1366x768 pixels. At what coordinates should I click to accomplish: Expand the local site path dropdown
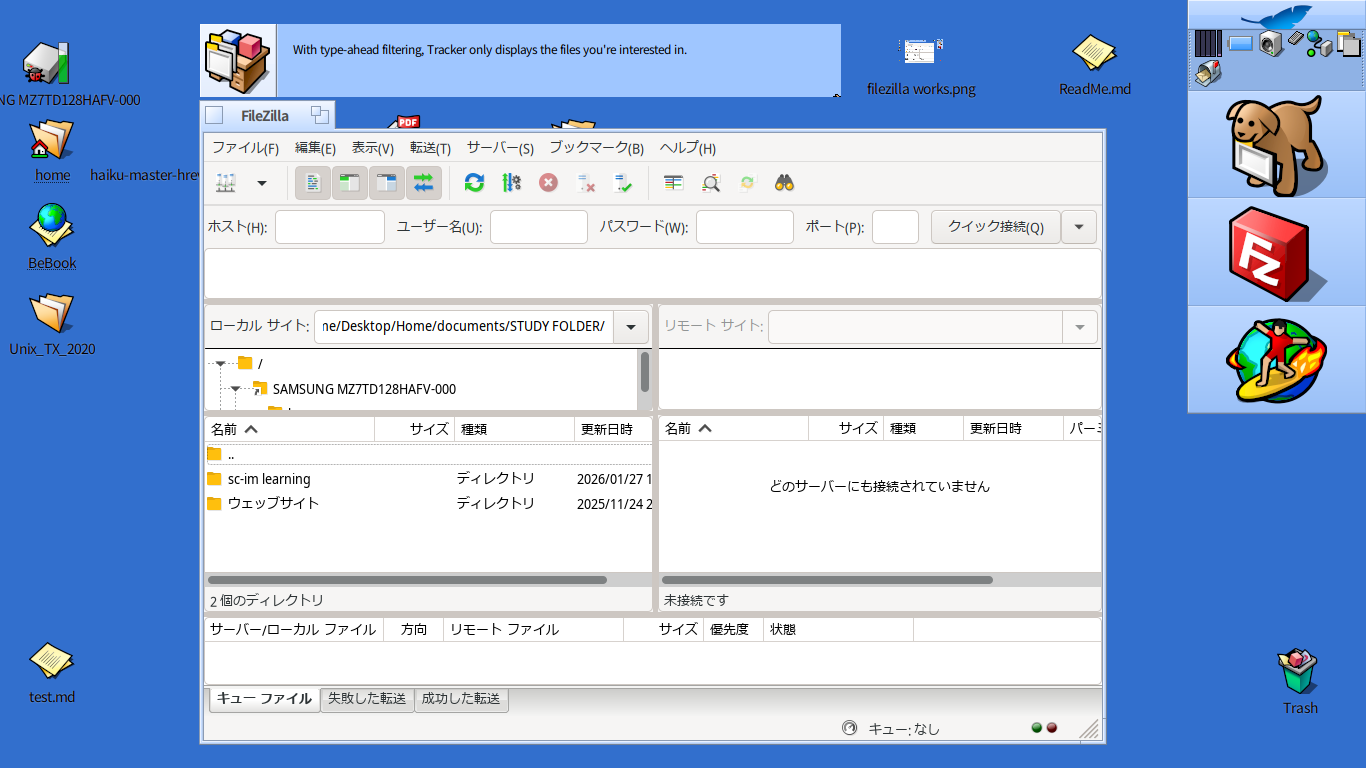pos(631,327)
